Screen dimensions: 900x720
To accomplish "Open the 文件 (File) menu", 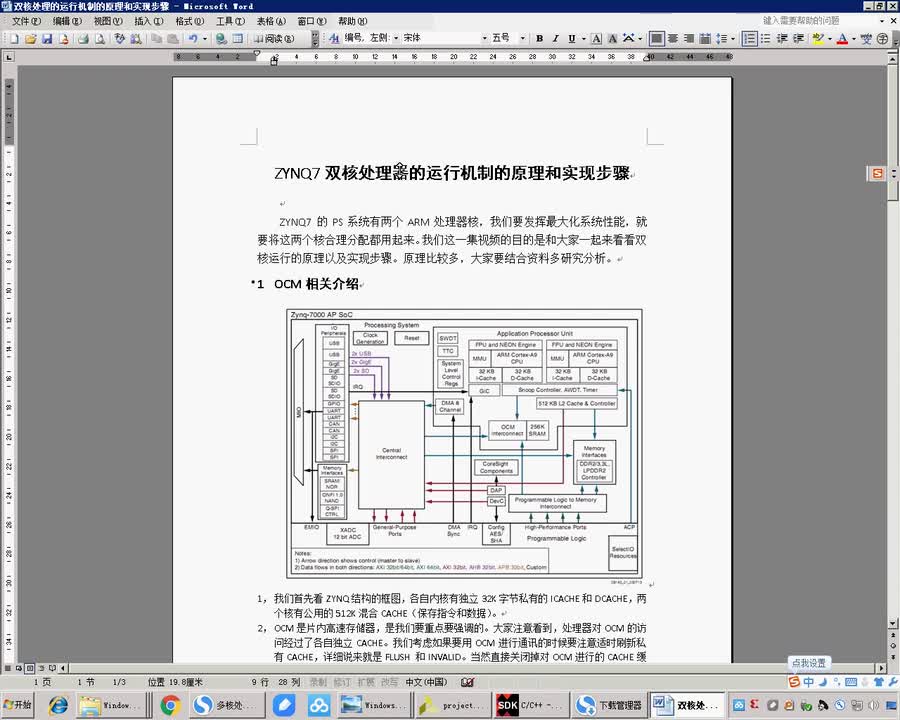I will [26, 21].
